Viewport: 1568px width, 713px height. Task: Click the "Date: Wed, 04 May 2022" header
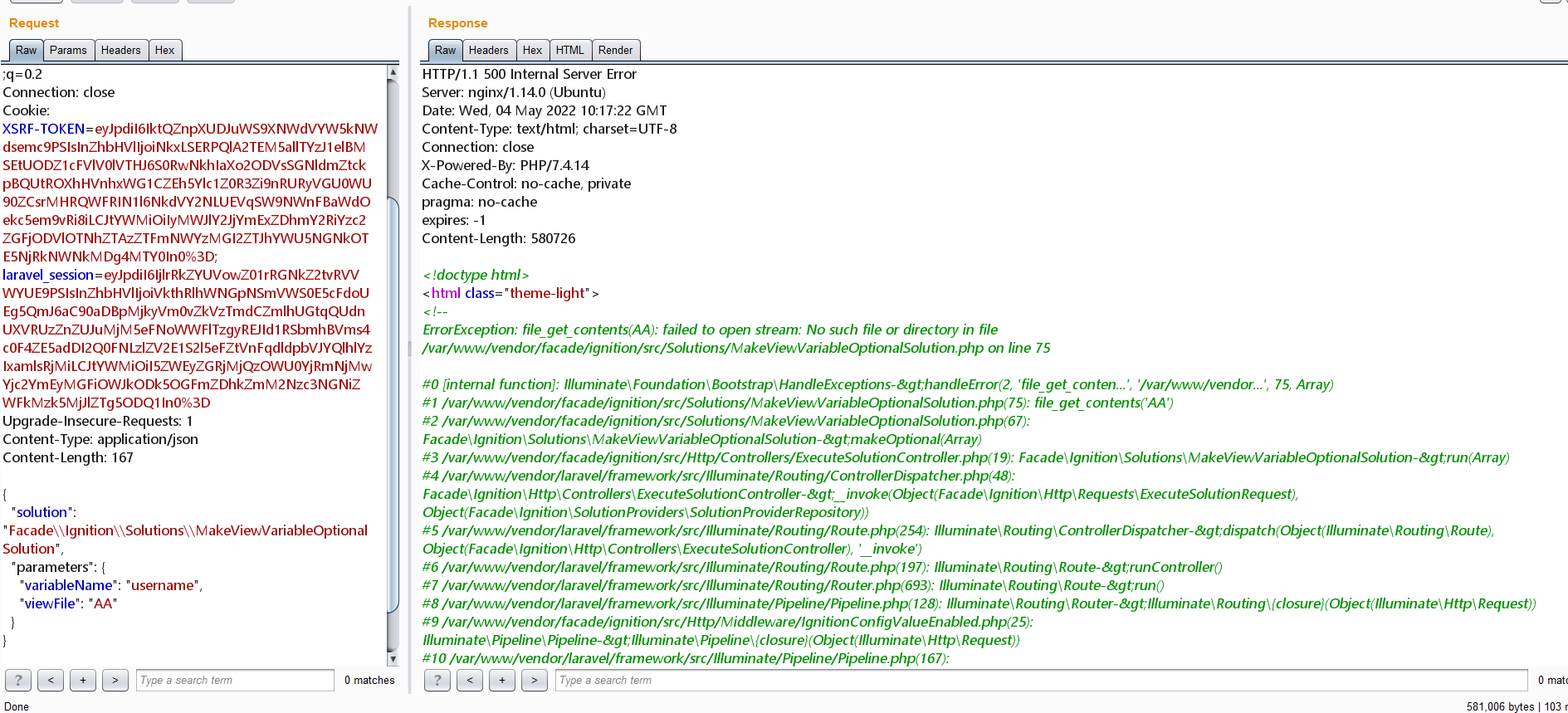pyautogui.click(x=545, y=110)
